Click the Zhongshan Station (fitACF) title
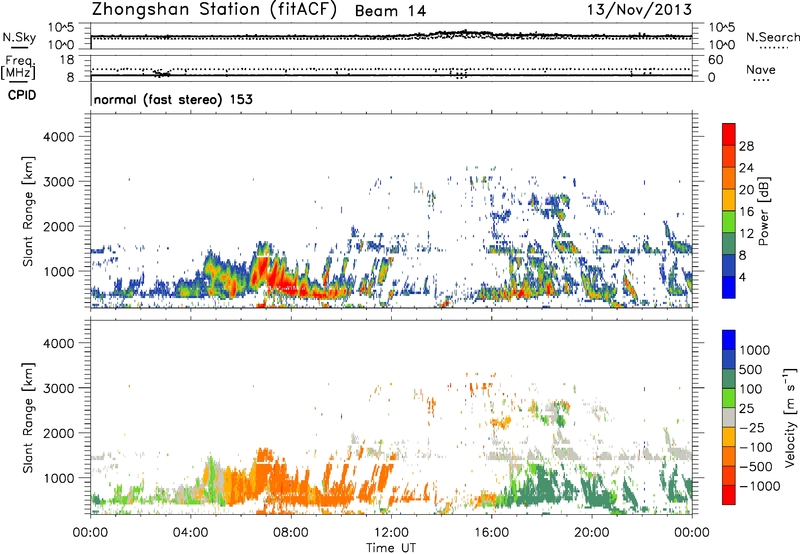This screenshot has height=554, width=800. pos(214,10)
